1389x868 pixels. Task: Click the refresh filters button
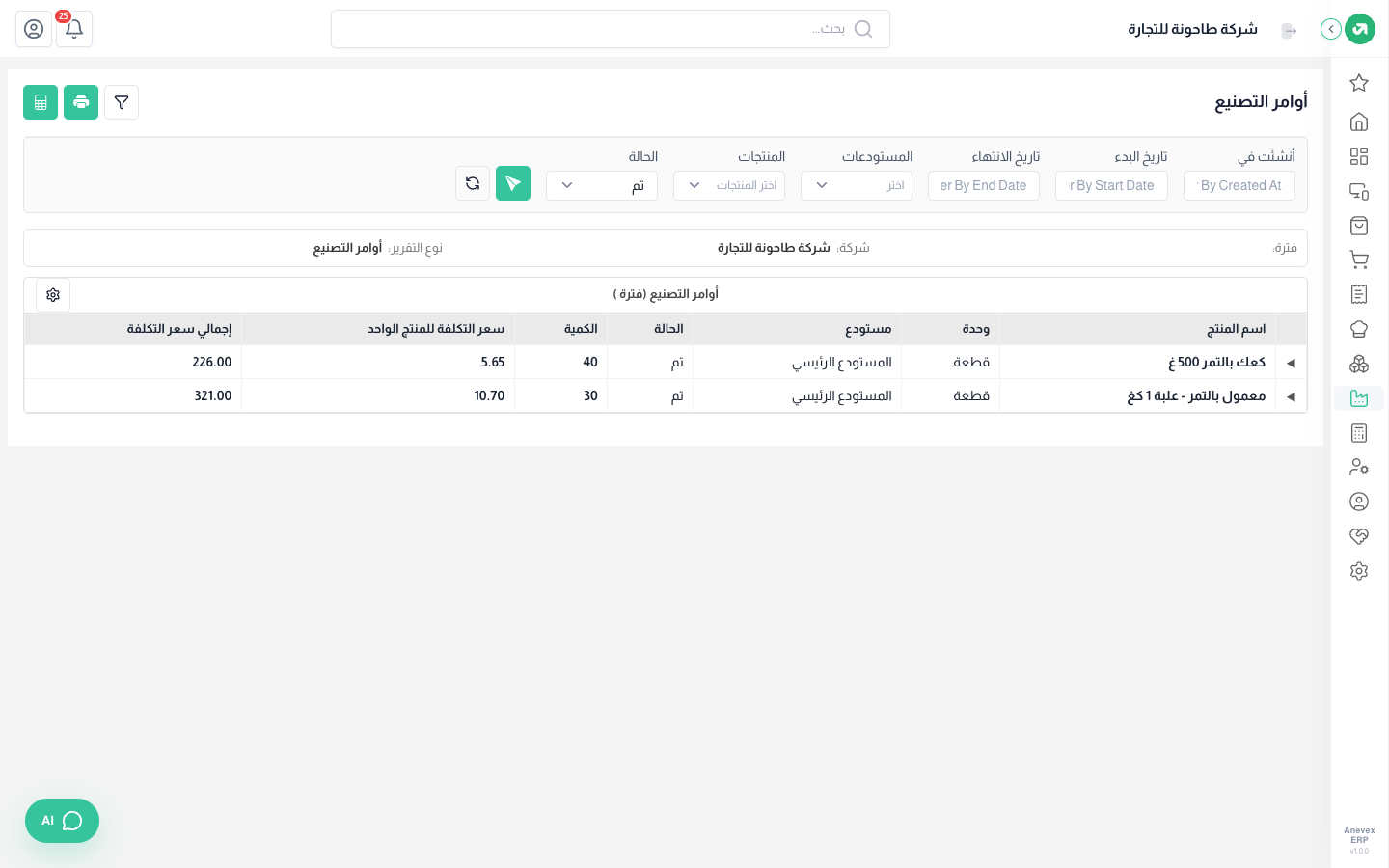pos(473,183)
